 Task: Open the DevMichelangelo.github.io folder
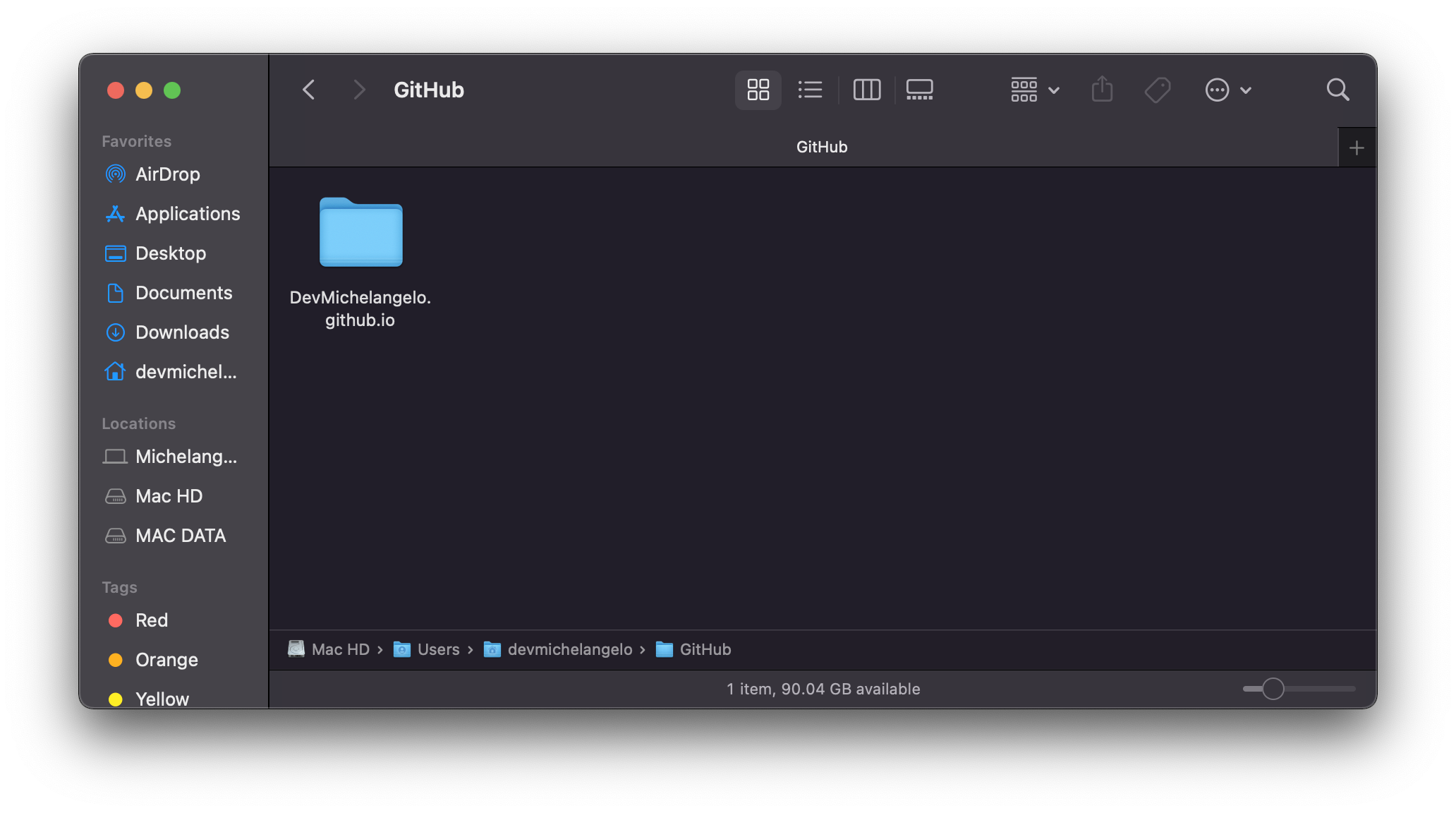[x=360, y=234]
